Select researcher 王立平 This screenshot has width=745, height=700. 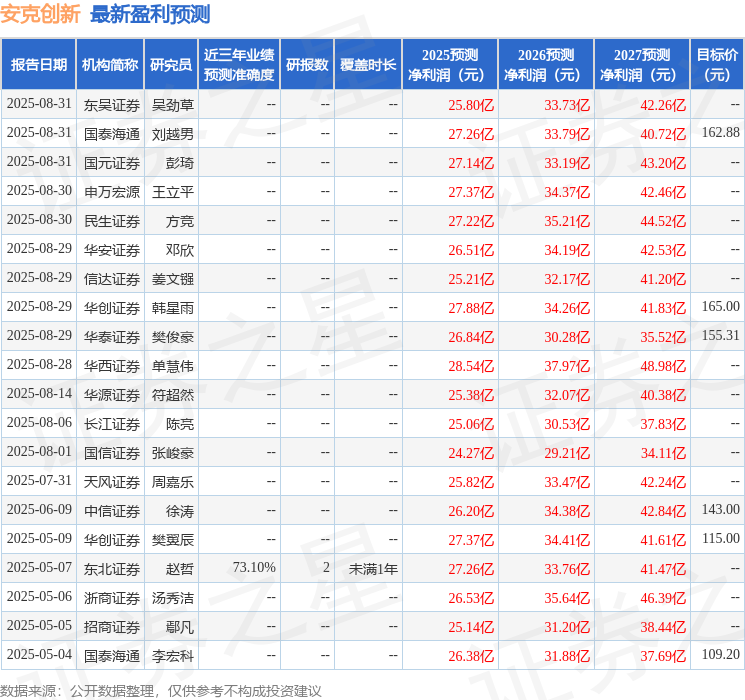[x=172, y=192]
